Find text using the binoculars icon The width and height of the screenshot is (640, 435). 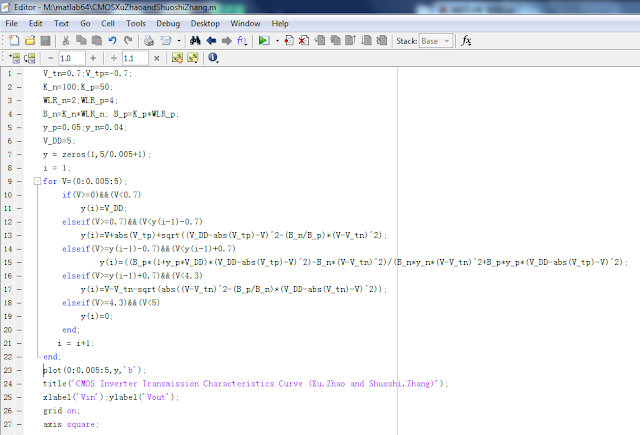click(195, 40)
